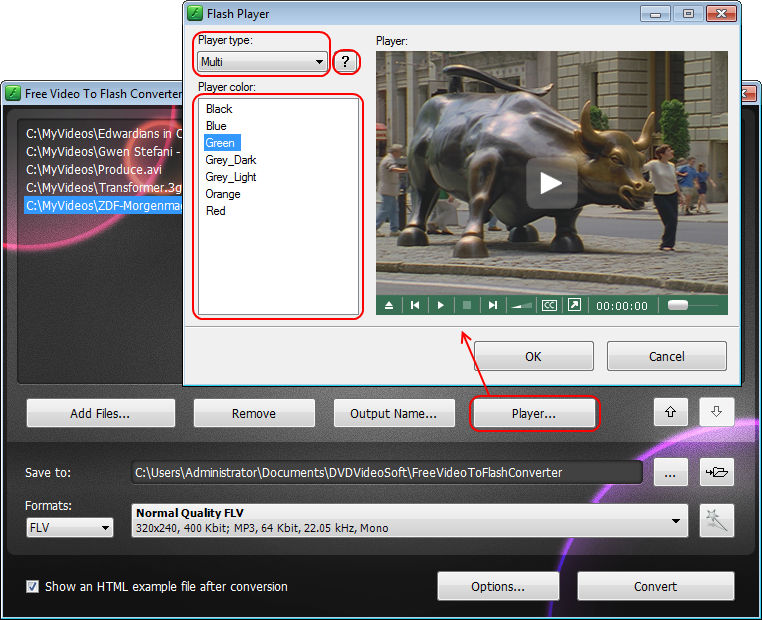The width and height of the screenshot is (762, 620).
Task: Move selected file up with arrow button
Action: pyautogui.click(x=671, y=412)
